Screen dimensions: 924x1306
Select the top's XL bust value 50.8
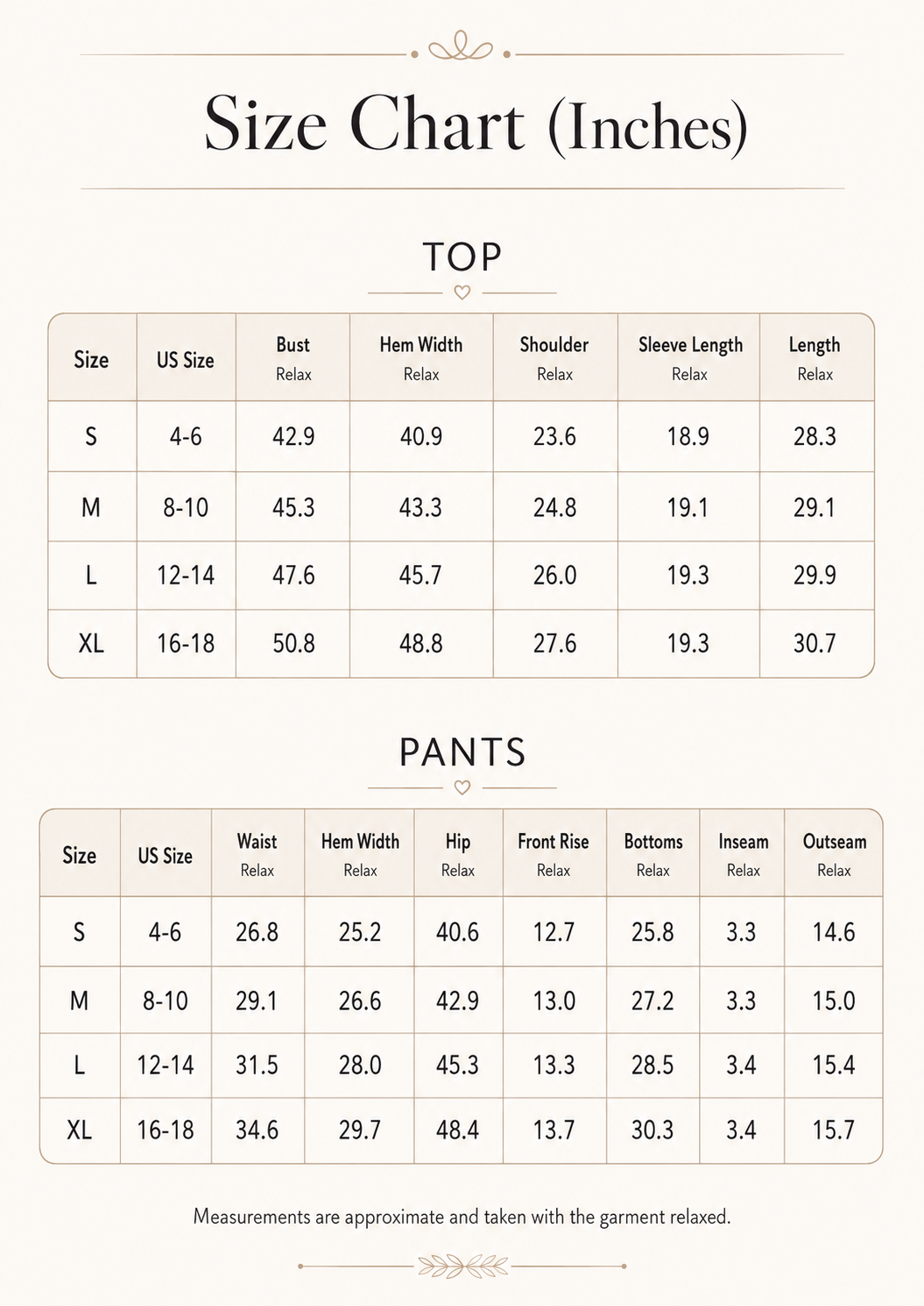(293, 644)
